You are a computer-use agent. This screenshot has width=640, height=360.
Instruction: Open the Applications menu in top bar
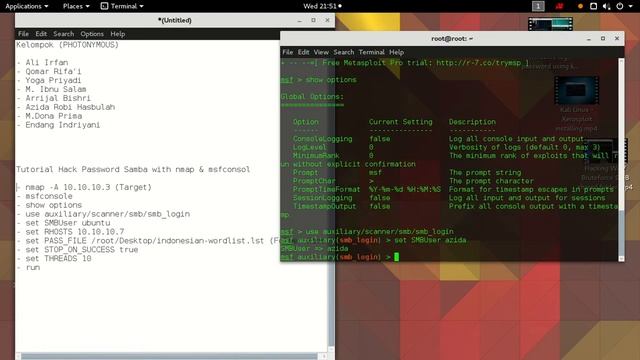[x=27, y=6]
